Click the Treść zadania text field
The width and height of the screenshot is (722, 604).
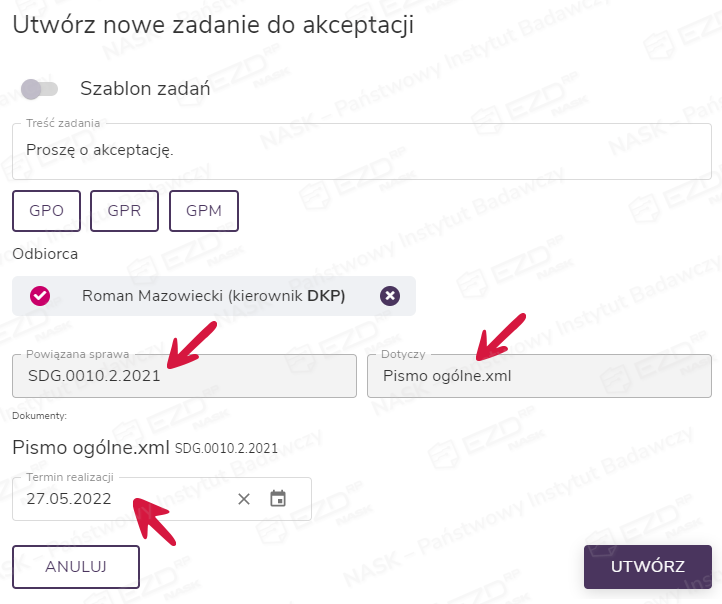tap(361, 152)
